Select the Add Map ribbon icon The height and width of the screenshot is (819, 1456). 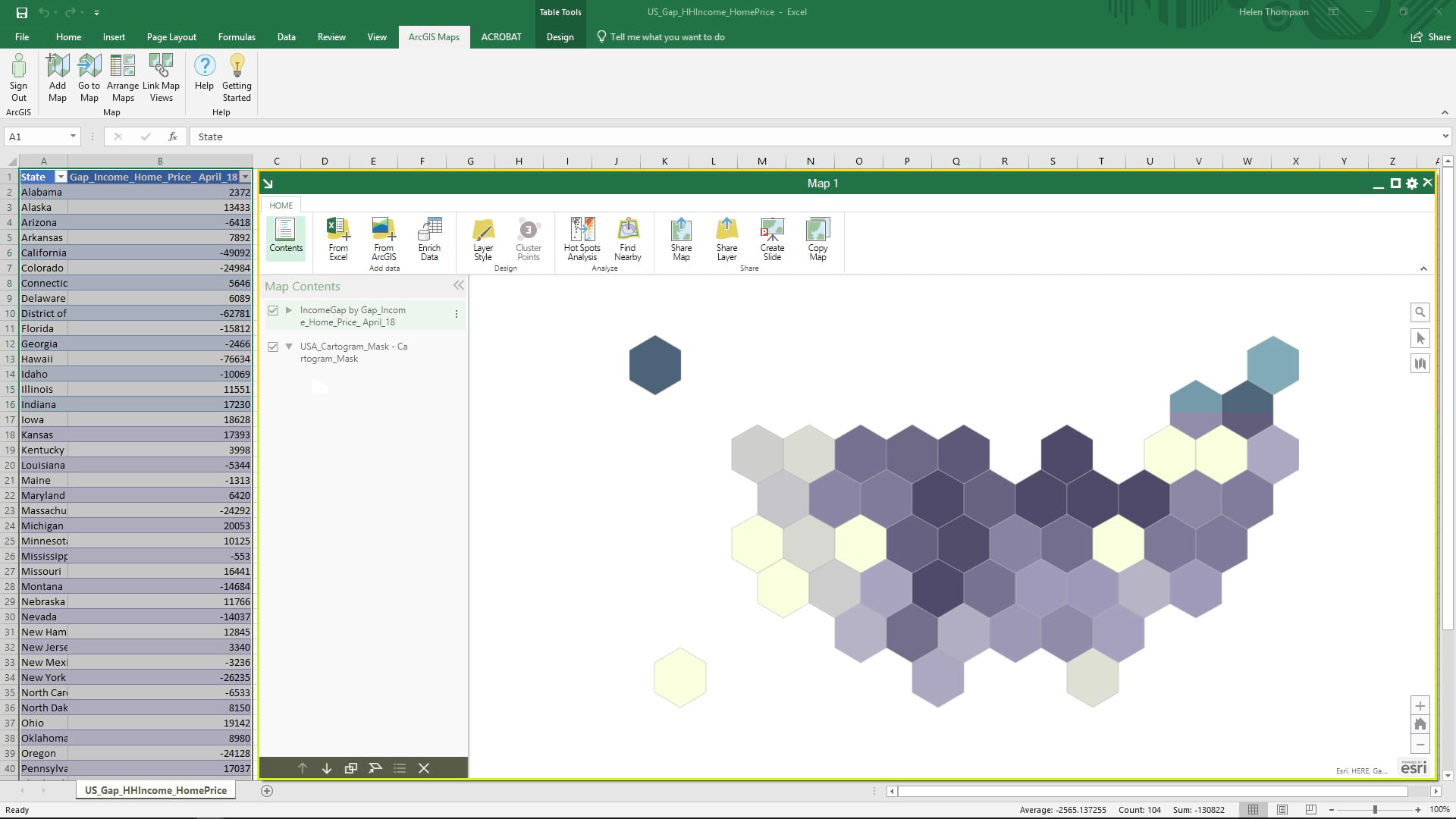(x=57, y=76)
